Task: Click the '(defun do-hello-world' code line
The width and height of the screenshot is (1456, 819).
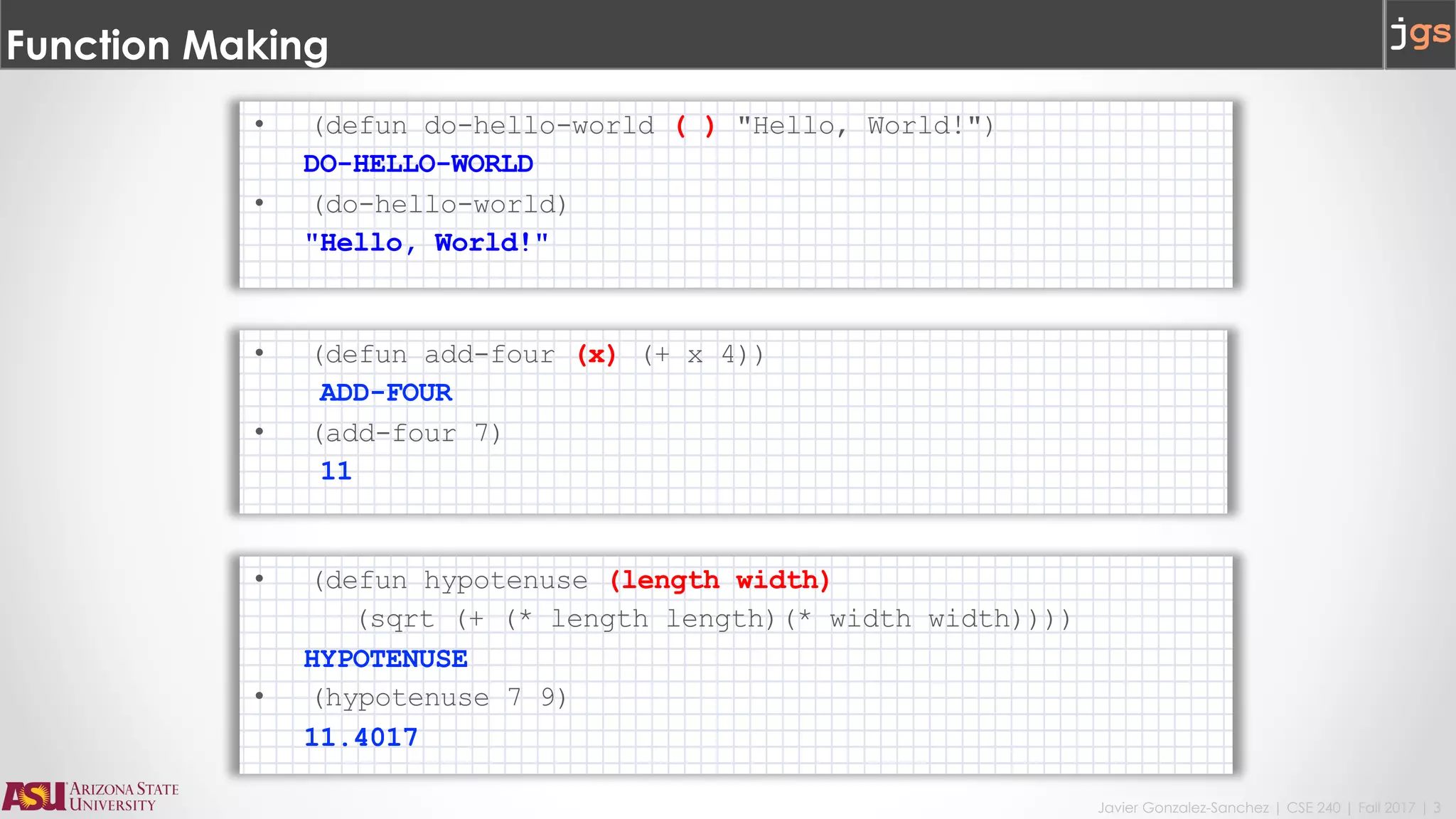Action: click(x=653, y=126)
